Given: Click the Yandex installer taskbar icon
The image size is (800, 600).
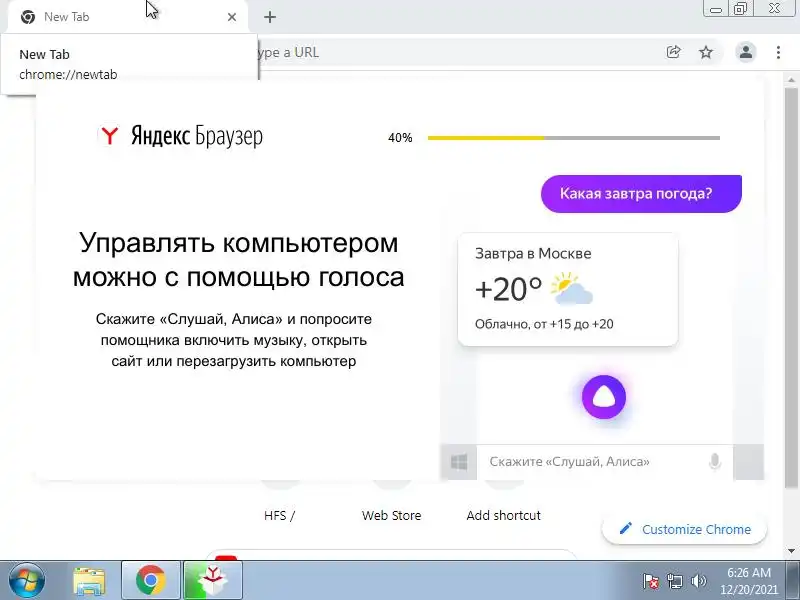Looking at the screenshot, I should 212,580.
